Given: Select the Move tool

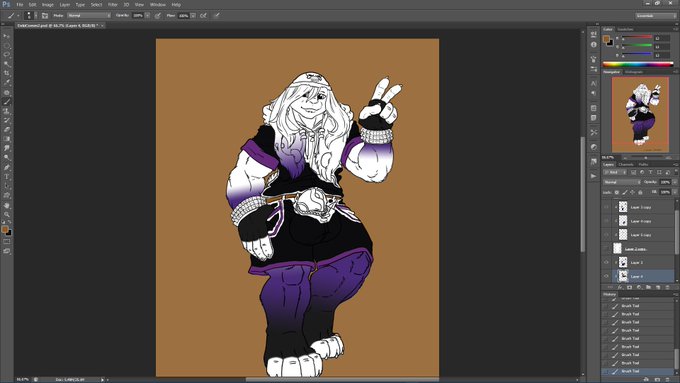Looking at the screenshot, I should coord(7,36).
